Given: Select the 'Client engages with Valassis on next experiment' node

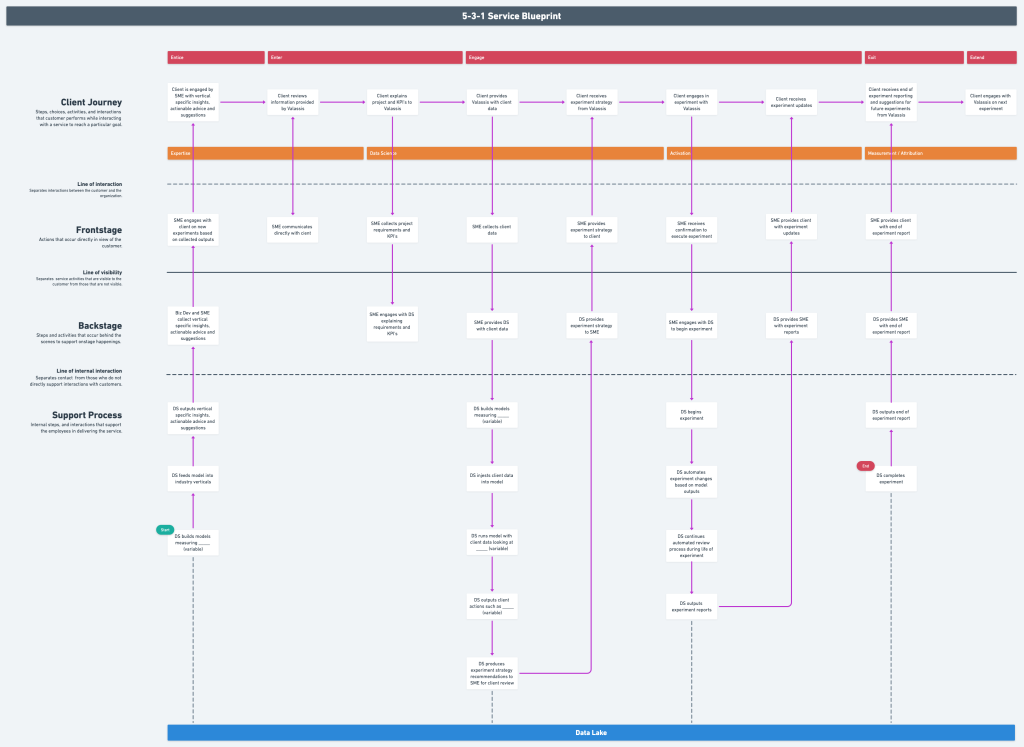Looking at the screenshot, I should (x=990, y=100).
